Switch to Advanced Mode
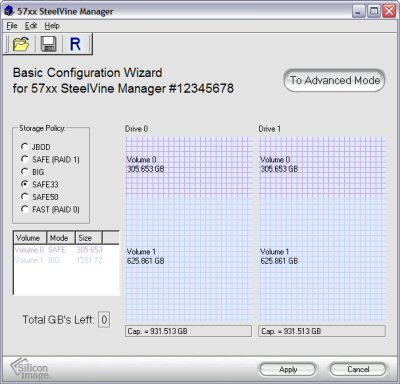Screen dimensions: 400x384 click(334, 80)
